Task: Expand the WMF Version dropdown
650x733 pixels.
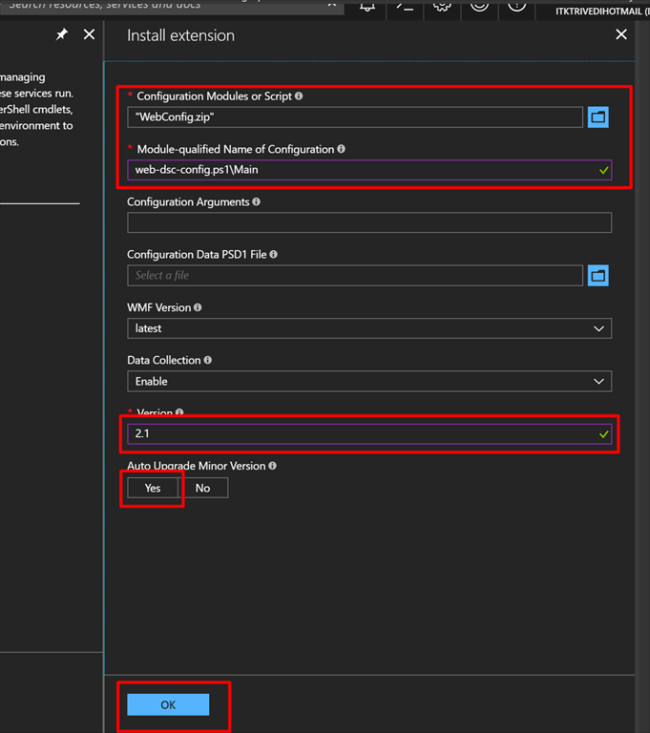Action: [x=369, y=328]
